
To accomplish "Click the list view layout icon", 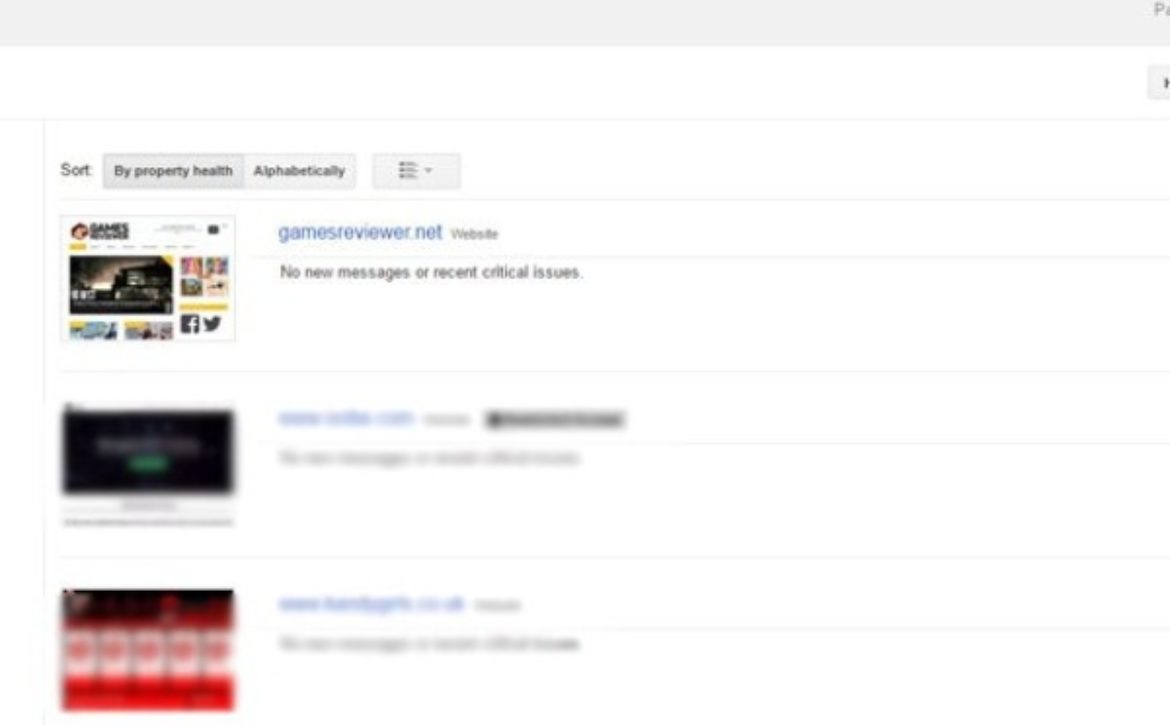I will point(407,171).
